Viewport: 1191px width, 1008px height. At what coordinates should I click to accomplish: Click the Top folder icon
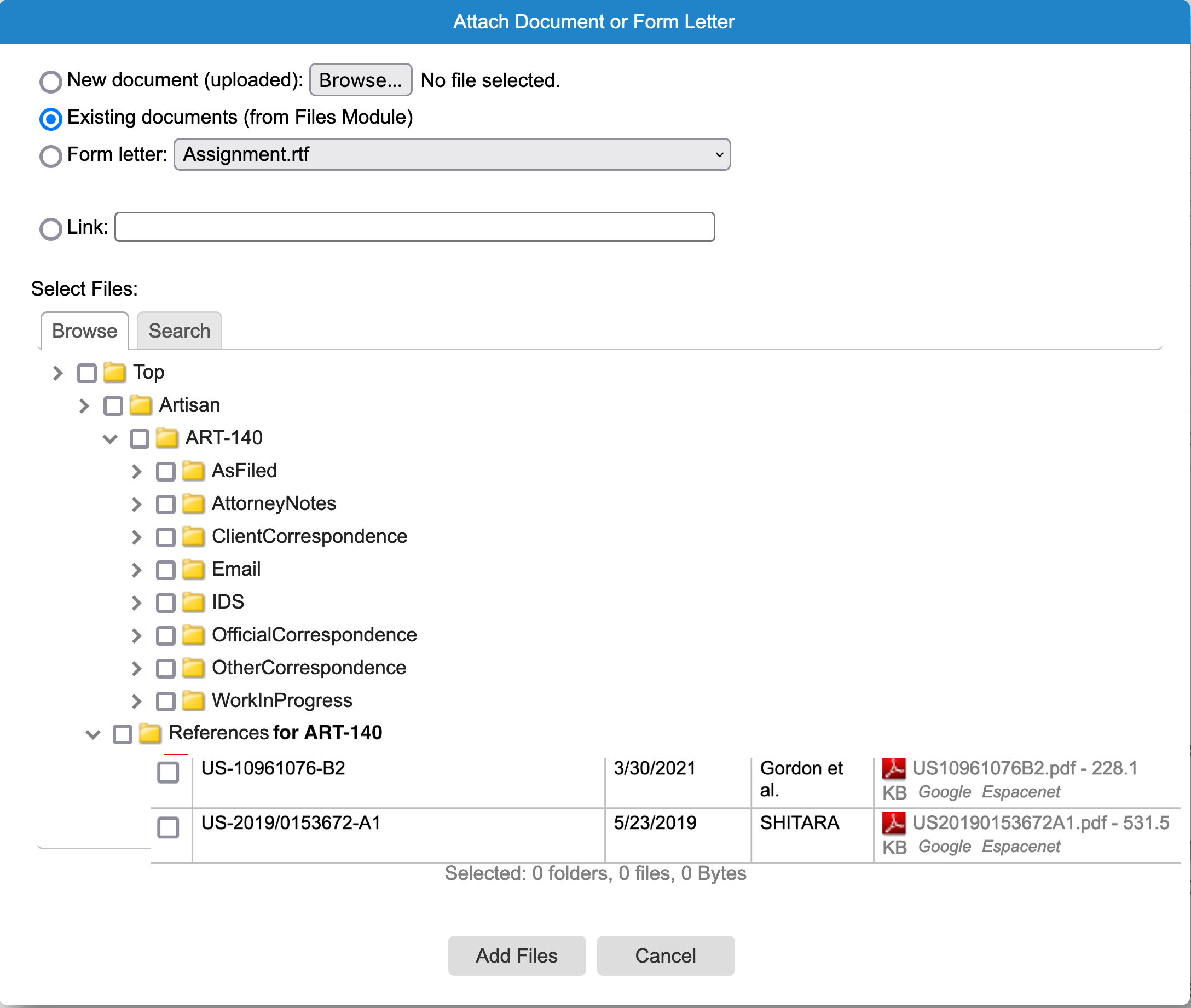[114, 372]
